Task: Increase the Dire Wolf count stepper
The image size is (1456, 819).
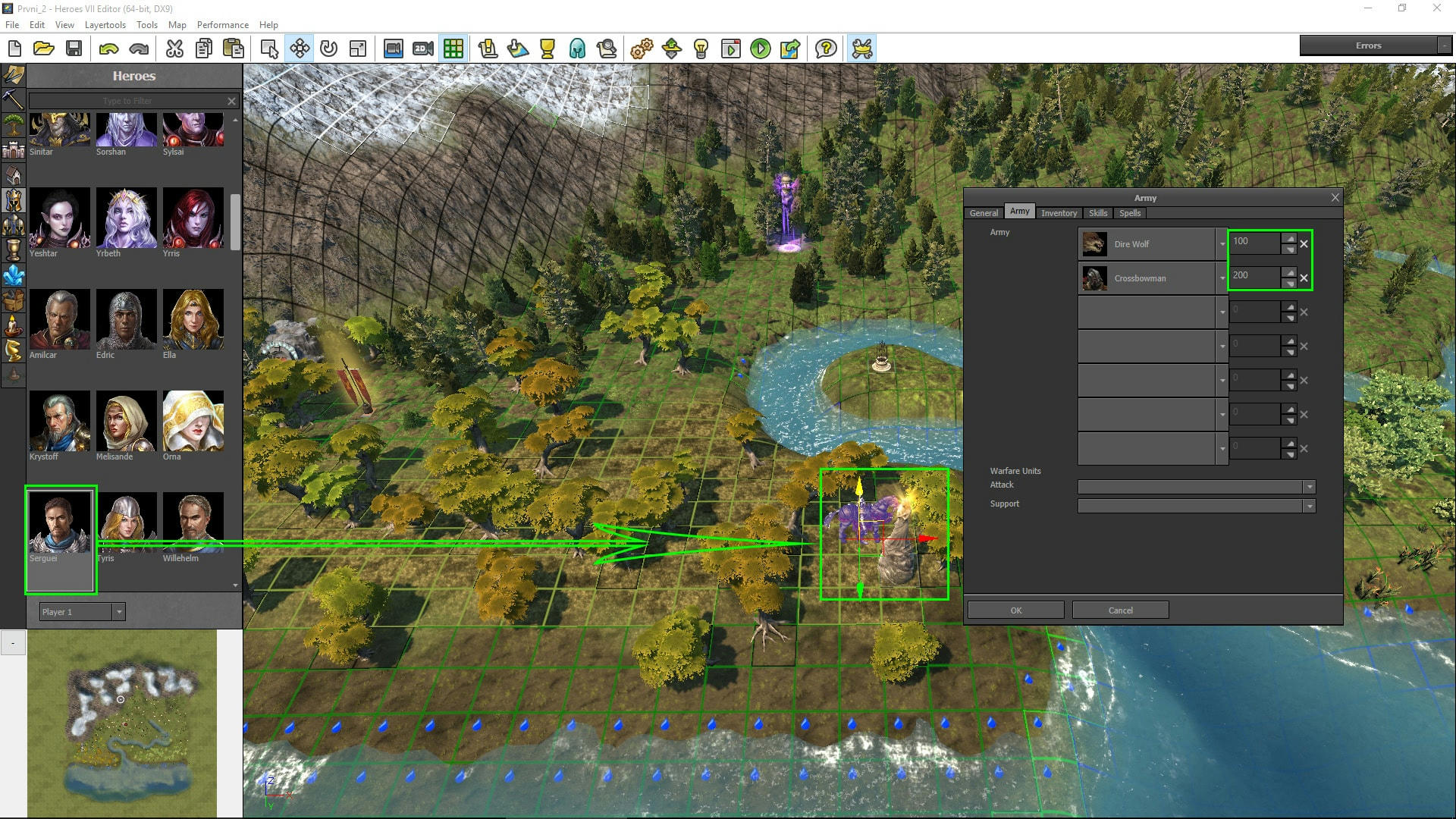Action: coord(1290,239)
